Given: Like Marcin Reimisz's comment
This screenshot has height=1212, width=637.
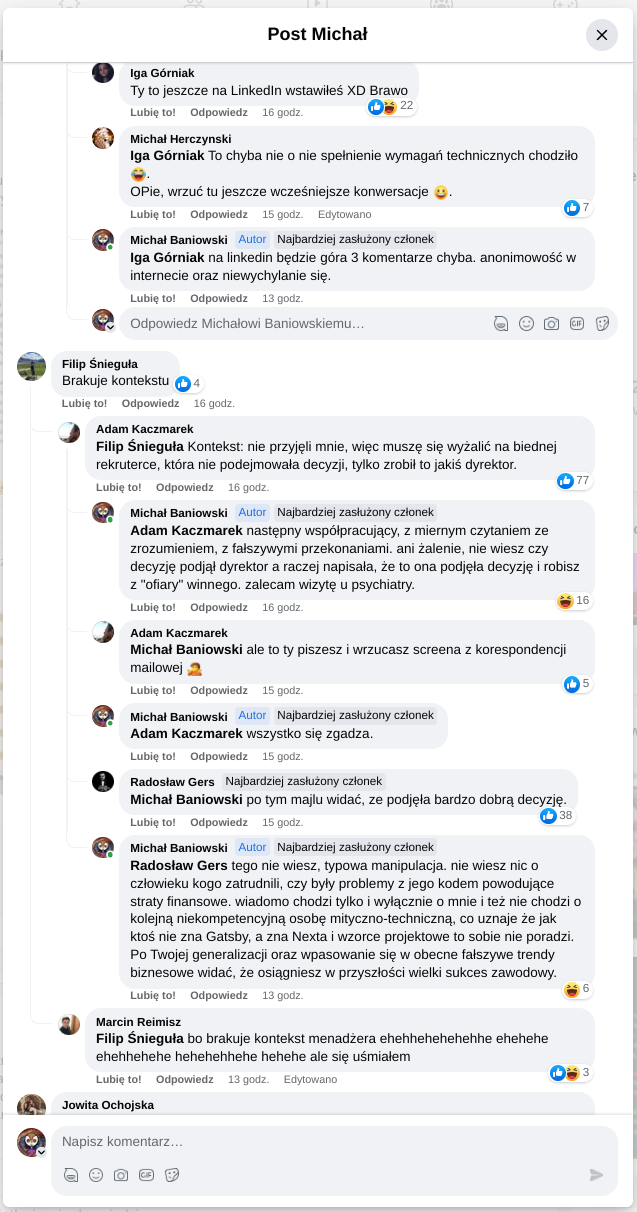Looking at the screenshot, I should click(118, 1079).
